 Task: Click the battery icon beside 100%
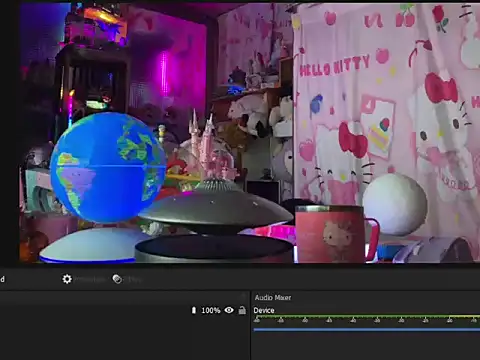194,310
